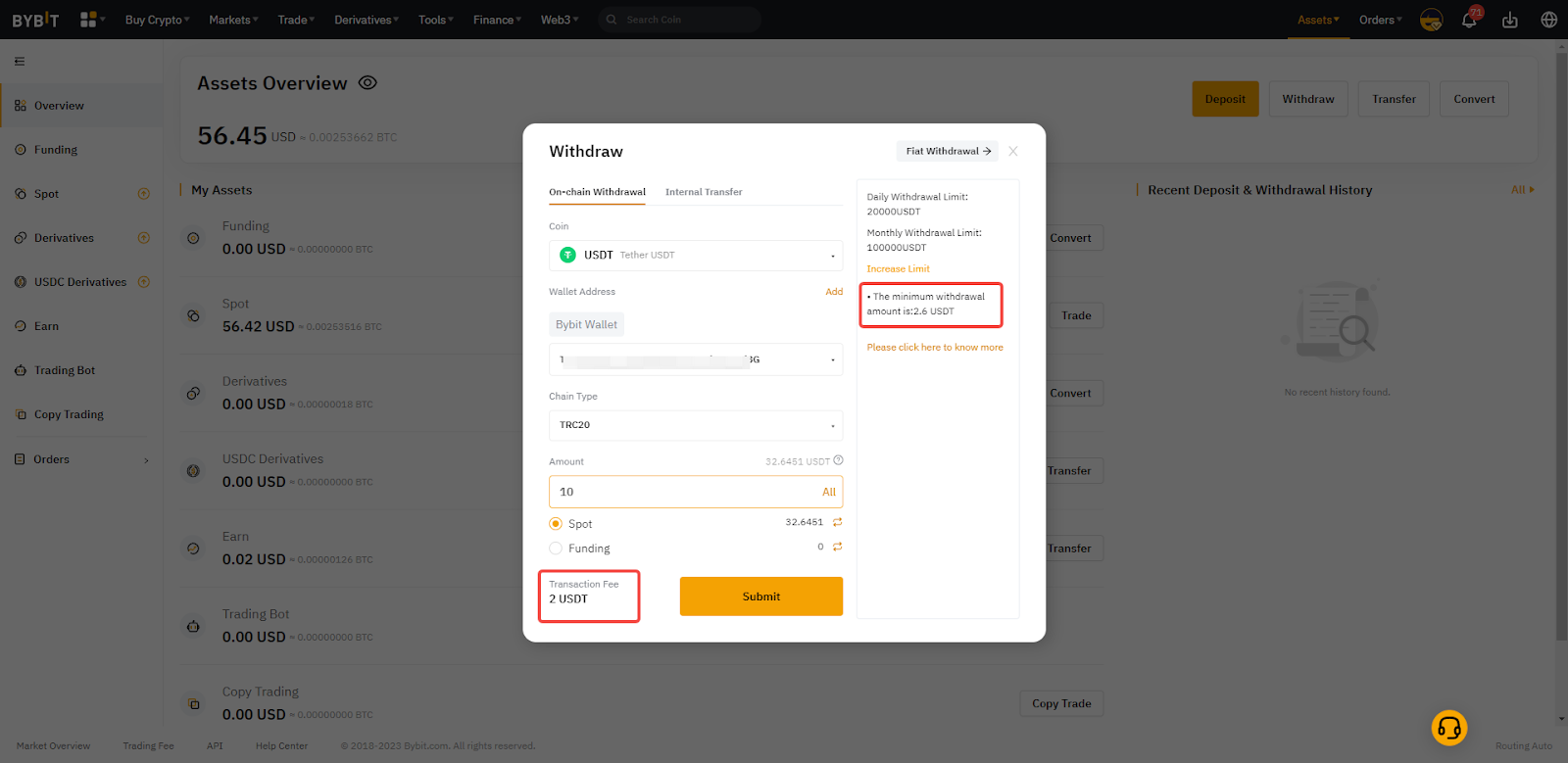Open the download app icon
This screenshot has width=1568, height=763.
[1509, 20]
